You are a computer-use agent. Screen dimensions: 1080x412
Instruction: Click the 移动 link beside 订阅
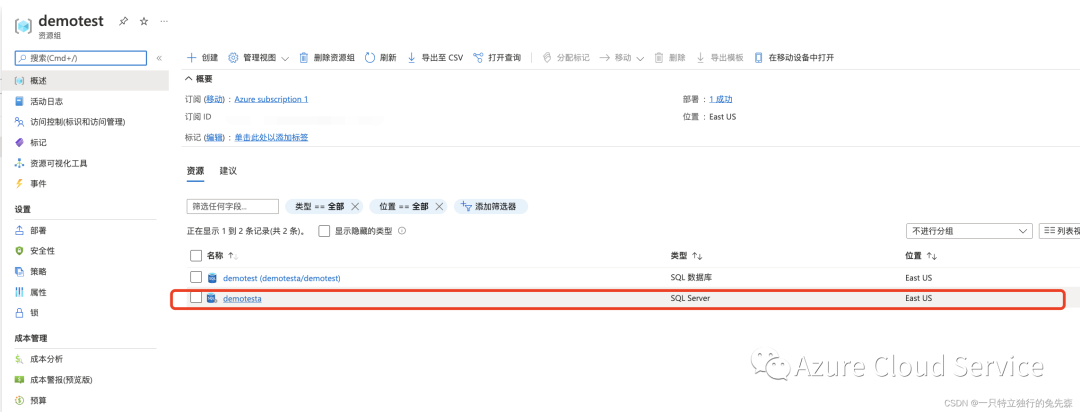tap(215, 99)
